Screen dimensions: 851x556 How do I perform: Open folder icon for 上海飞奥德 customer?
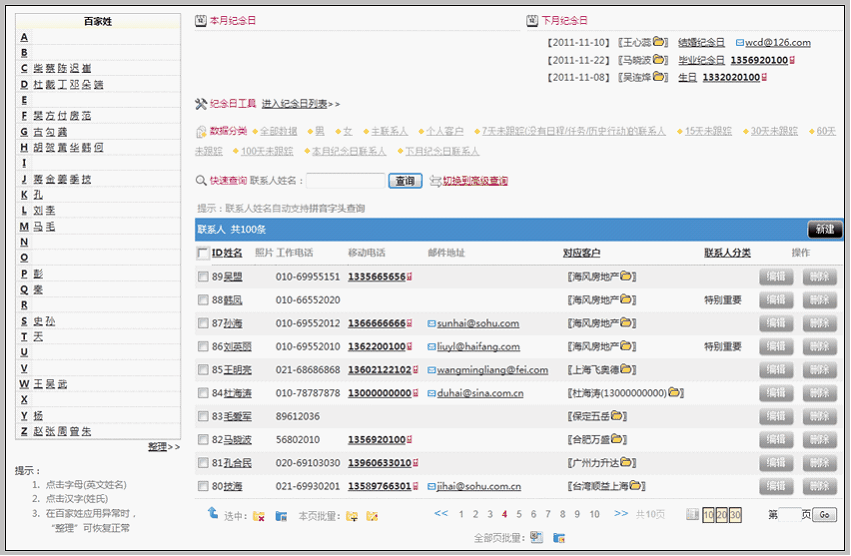click(x=638, y=370)
